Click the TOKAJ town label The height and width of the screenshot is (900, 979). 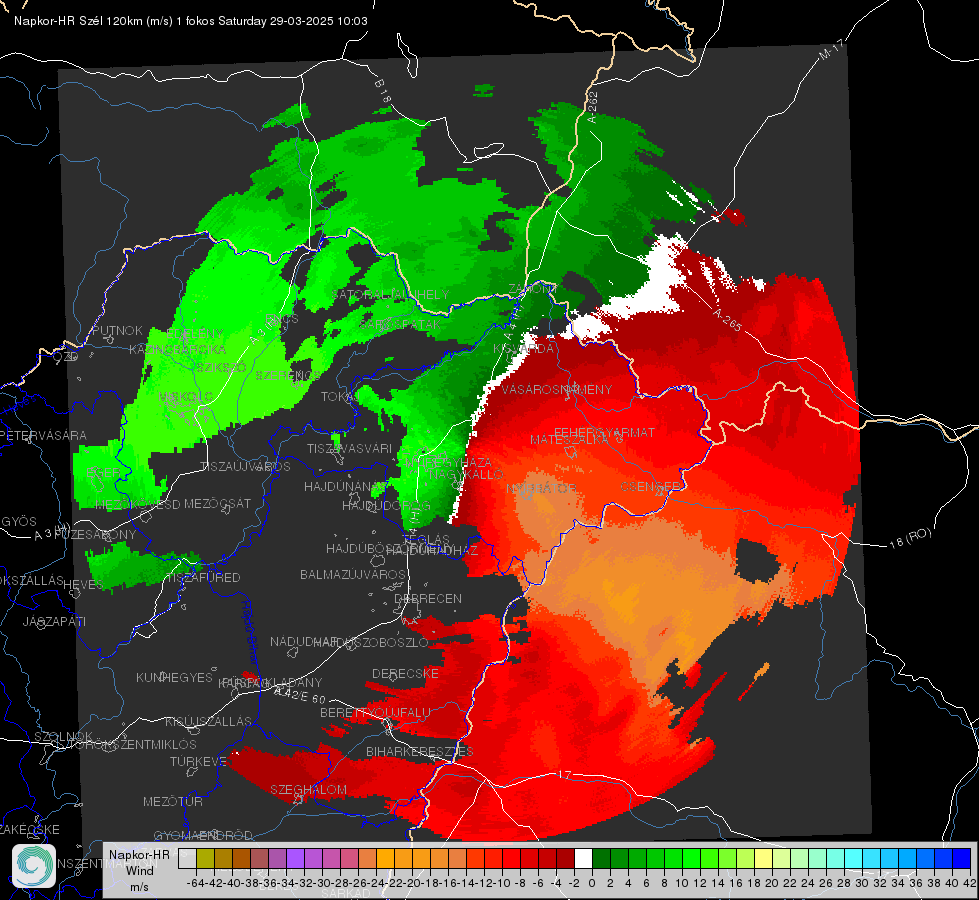point(337,397)
